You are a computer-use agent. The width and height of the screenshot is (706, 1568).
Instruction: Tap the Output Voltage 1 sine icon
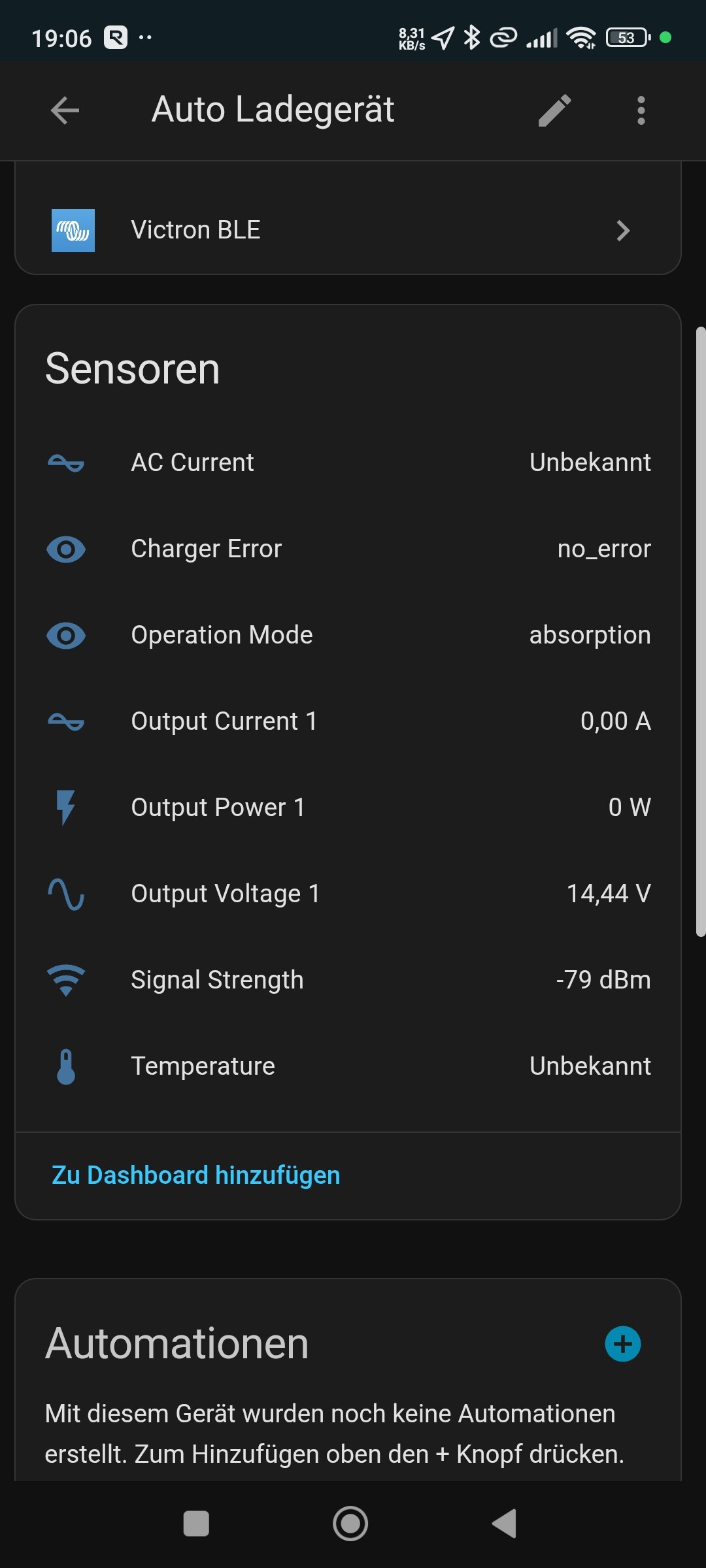coord(66,894)
